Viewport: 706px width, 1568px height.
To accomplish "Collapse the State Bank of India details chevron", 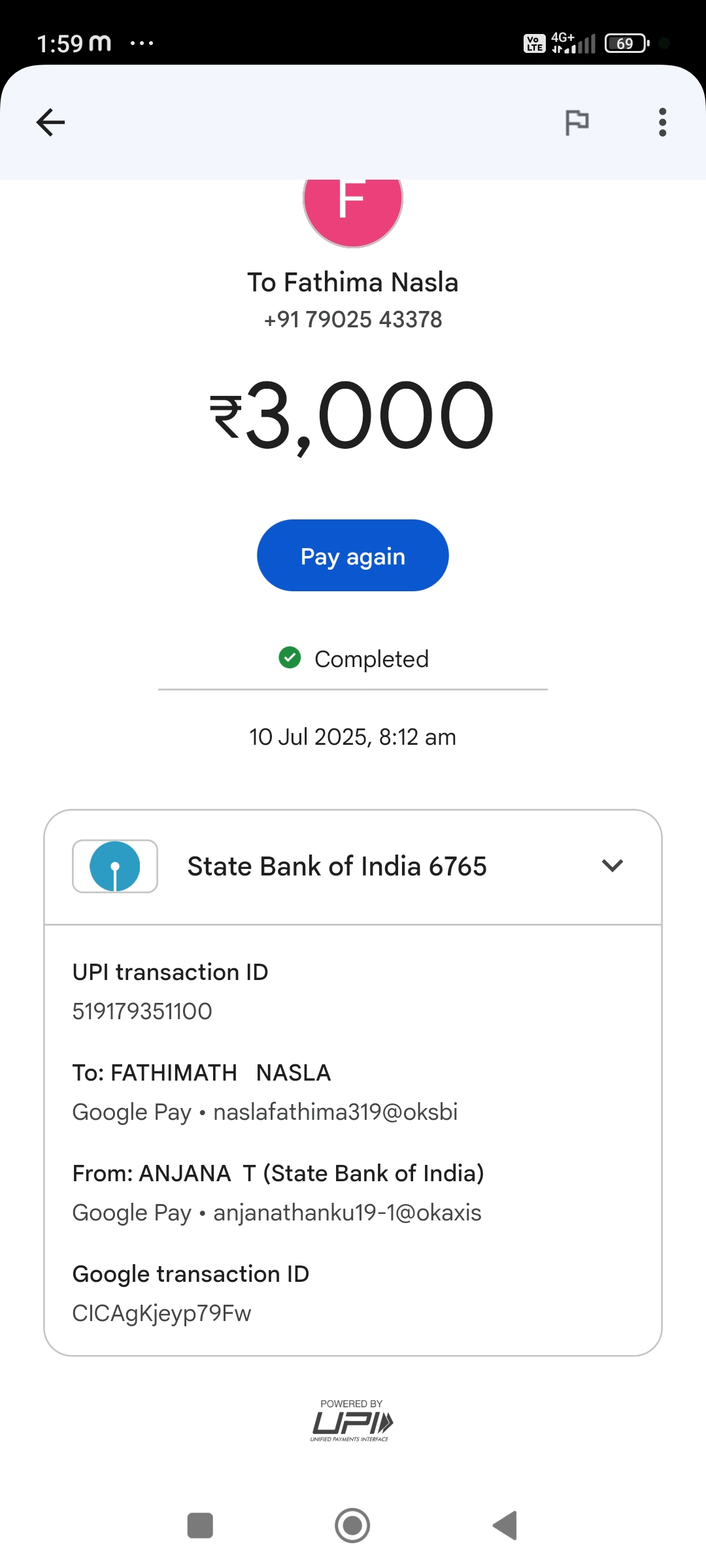I will (x=613, y=866).
